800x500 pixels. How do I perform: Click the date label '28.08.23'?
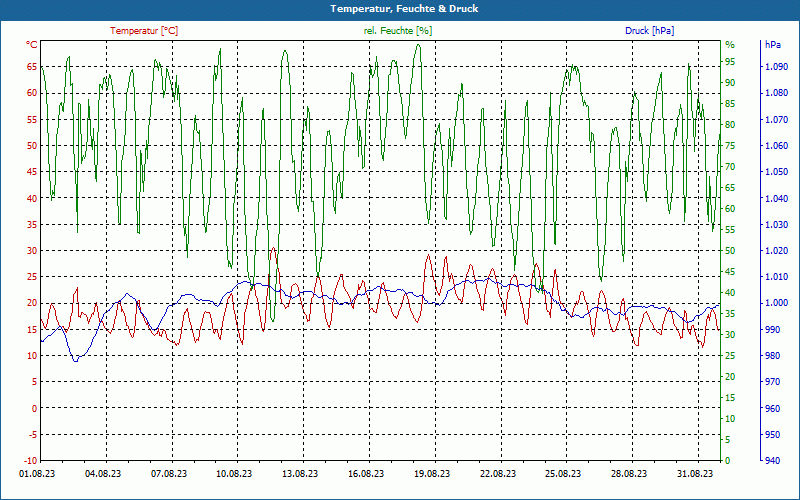tap(629, 473)
